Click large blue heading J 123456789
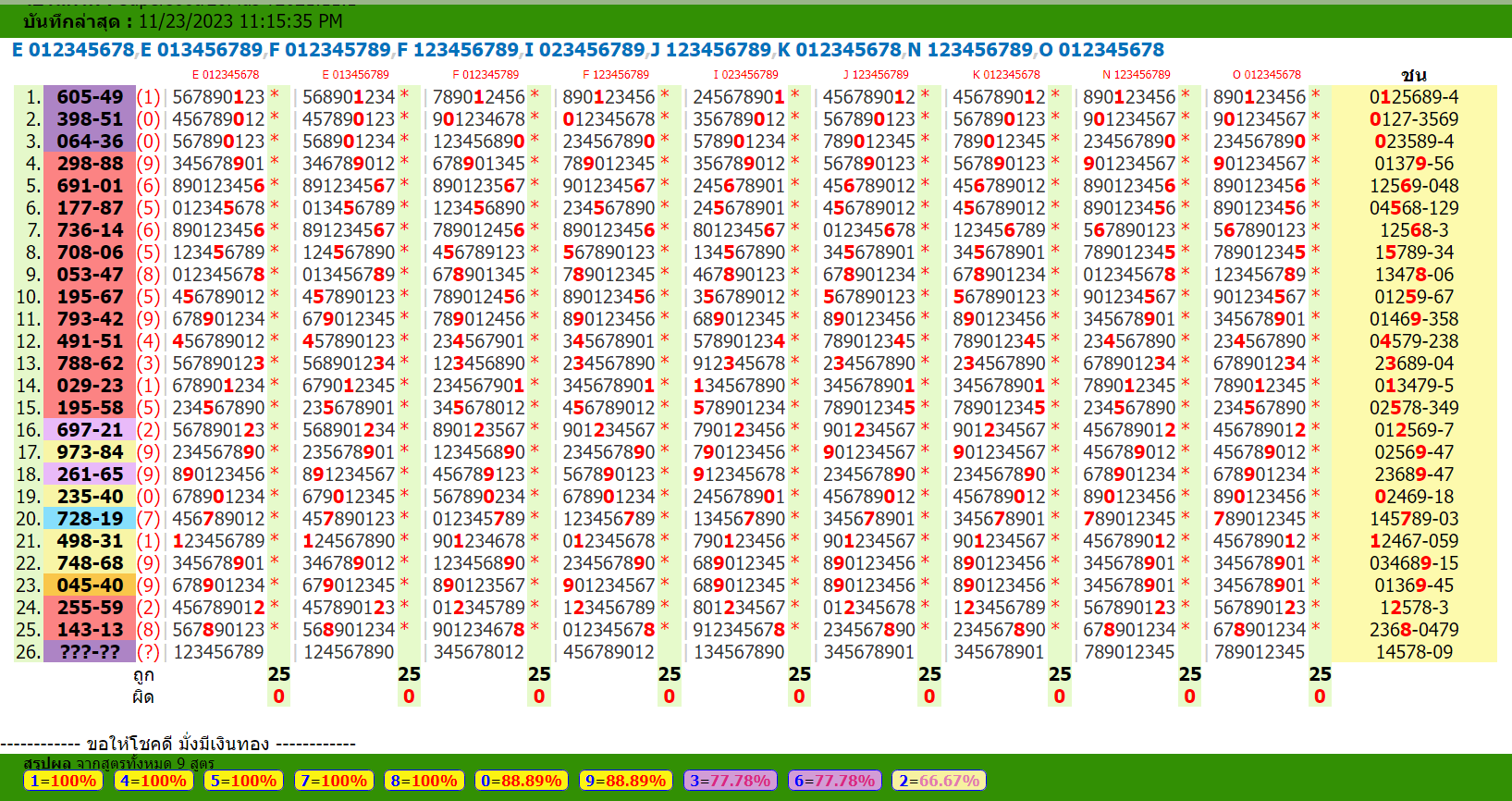Screen dimensions: 1512x801 click(x=710, y=50)
